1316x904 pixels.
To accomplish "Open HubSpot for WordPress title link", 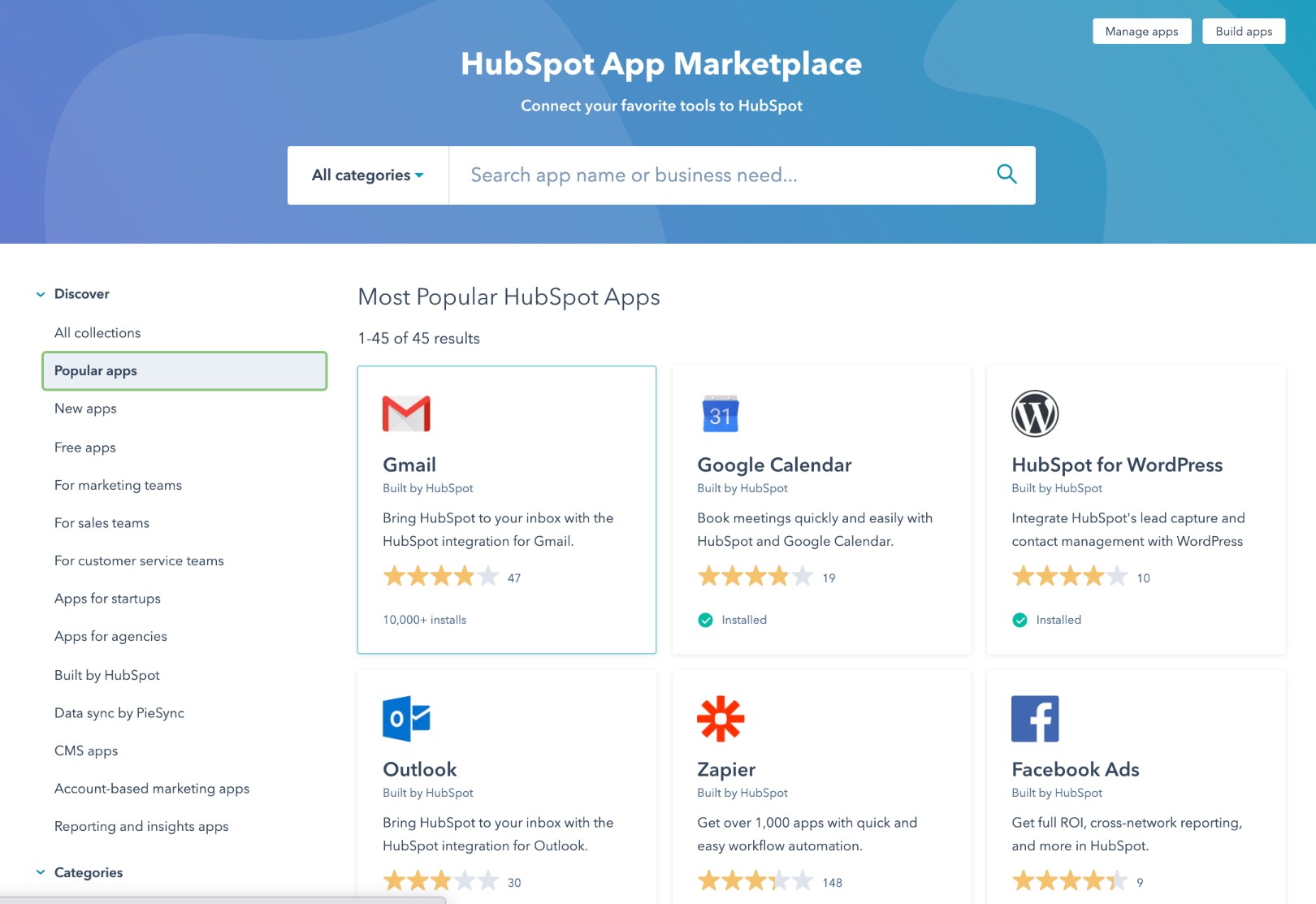I will [x=1117, y=465].
